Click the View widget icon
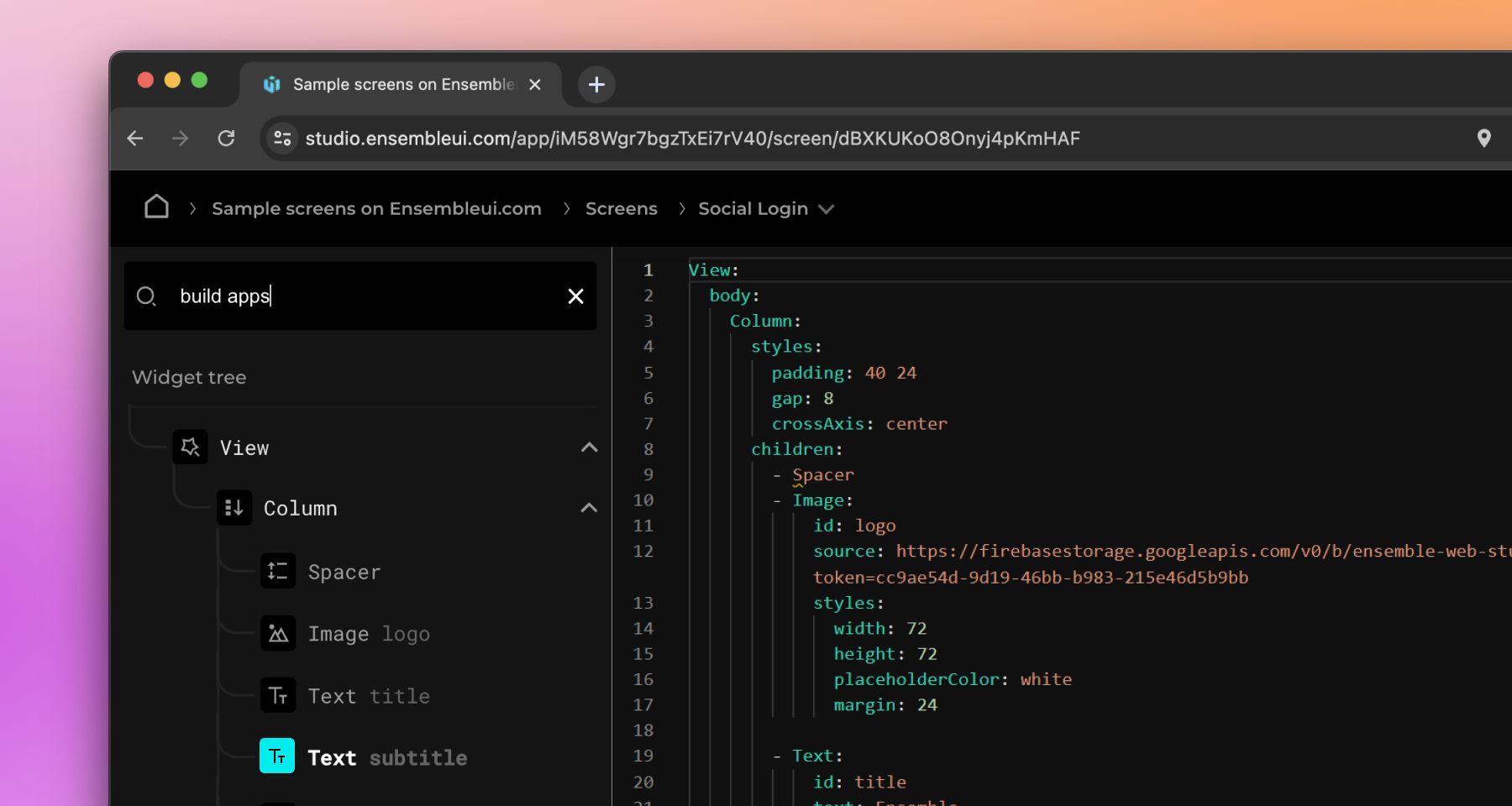This screenshot has height=806, width=1512. (190, 447)
